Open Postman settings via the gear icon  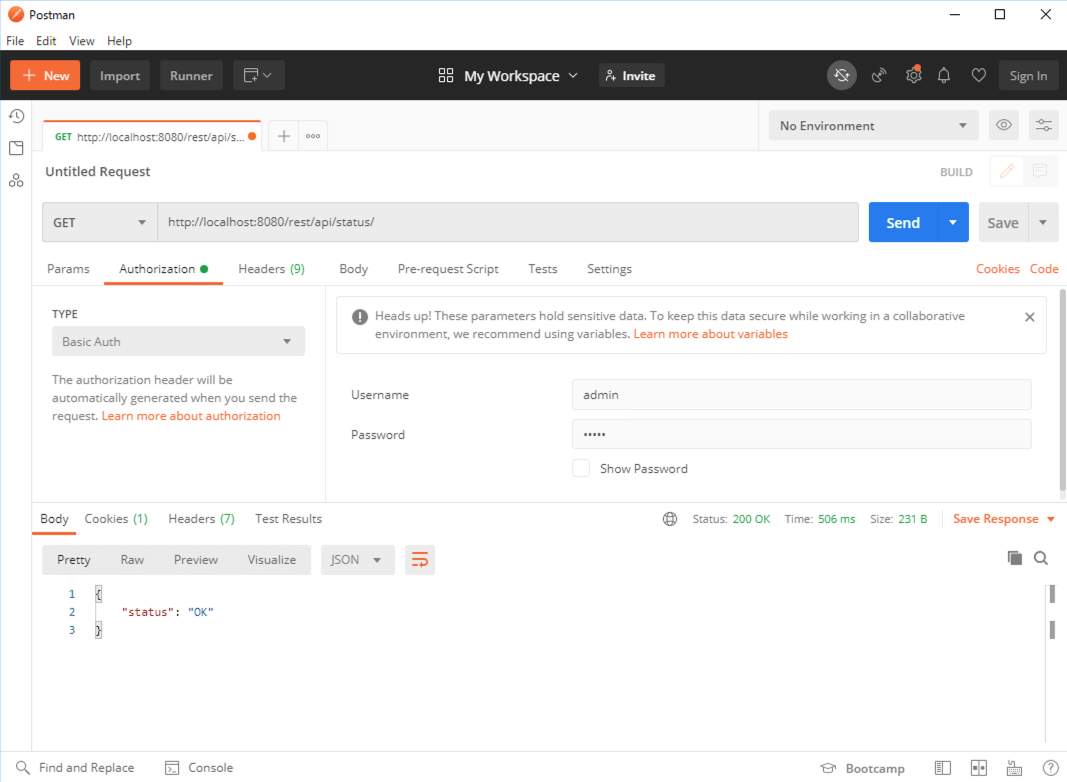pyautogui.click(x=913, y=75)
